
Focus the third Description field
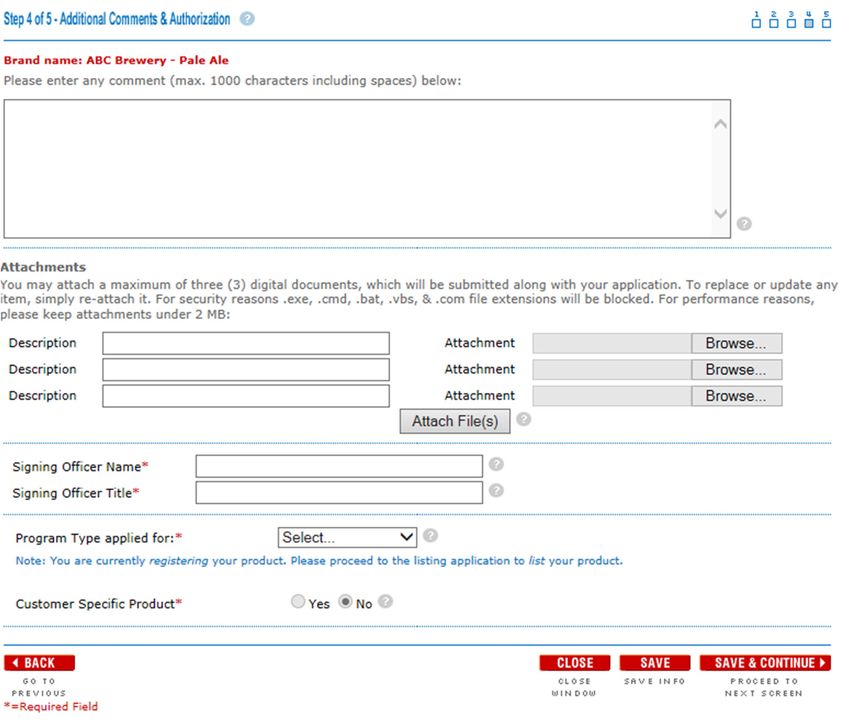[246, 396]
